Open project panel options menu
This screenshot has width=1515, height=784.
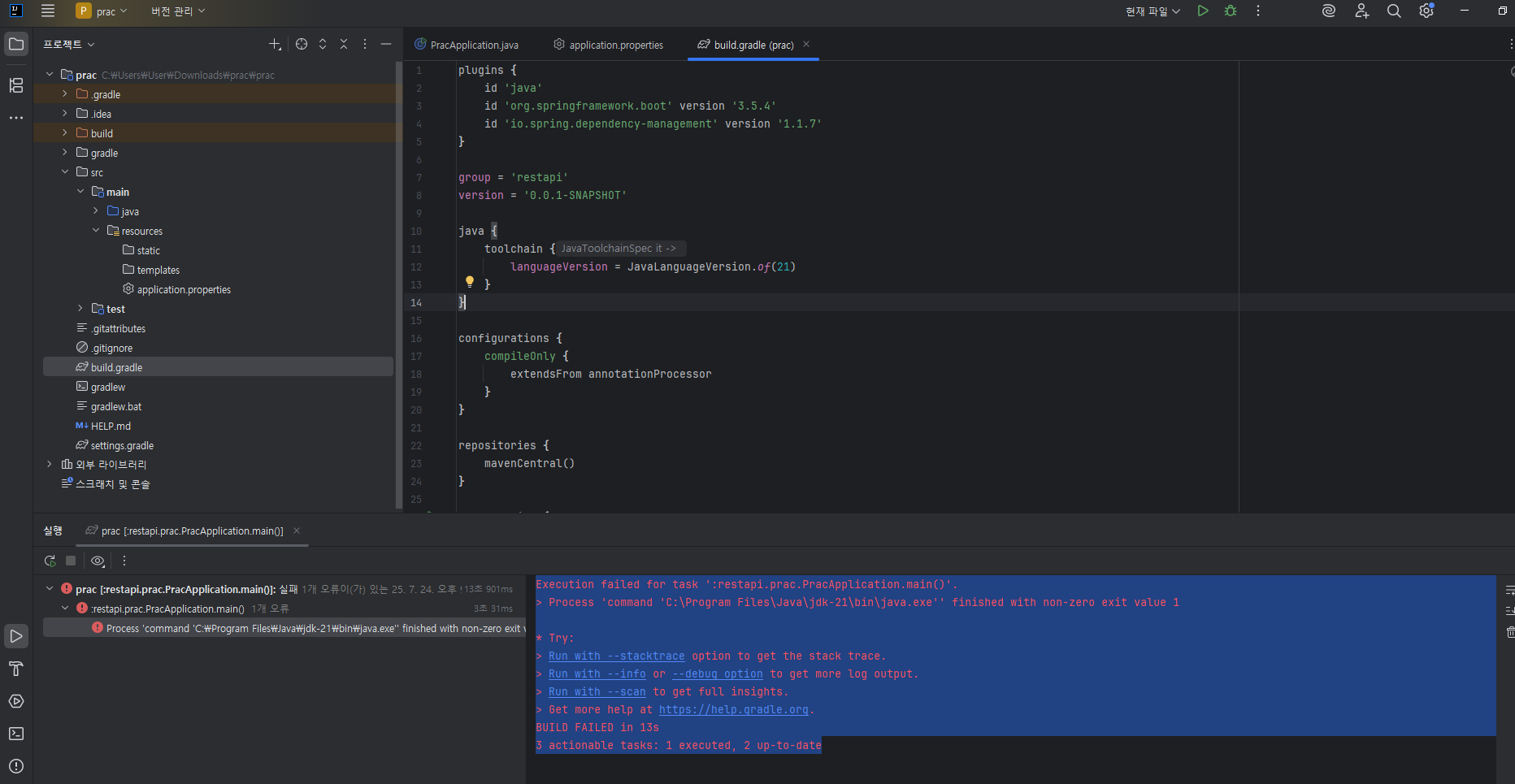pyautogui.click(x=365, y=44)
